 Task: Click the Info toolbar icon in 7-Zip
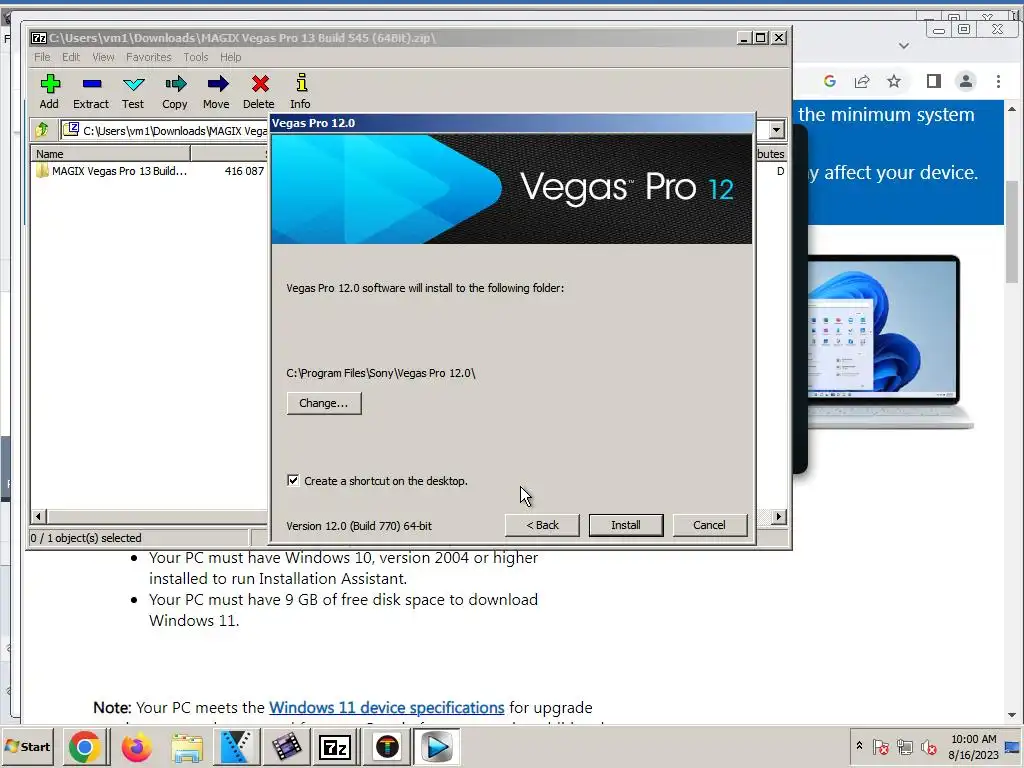coord(300,91)
